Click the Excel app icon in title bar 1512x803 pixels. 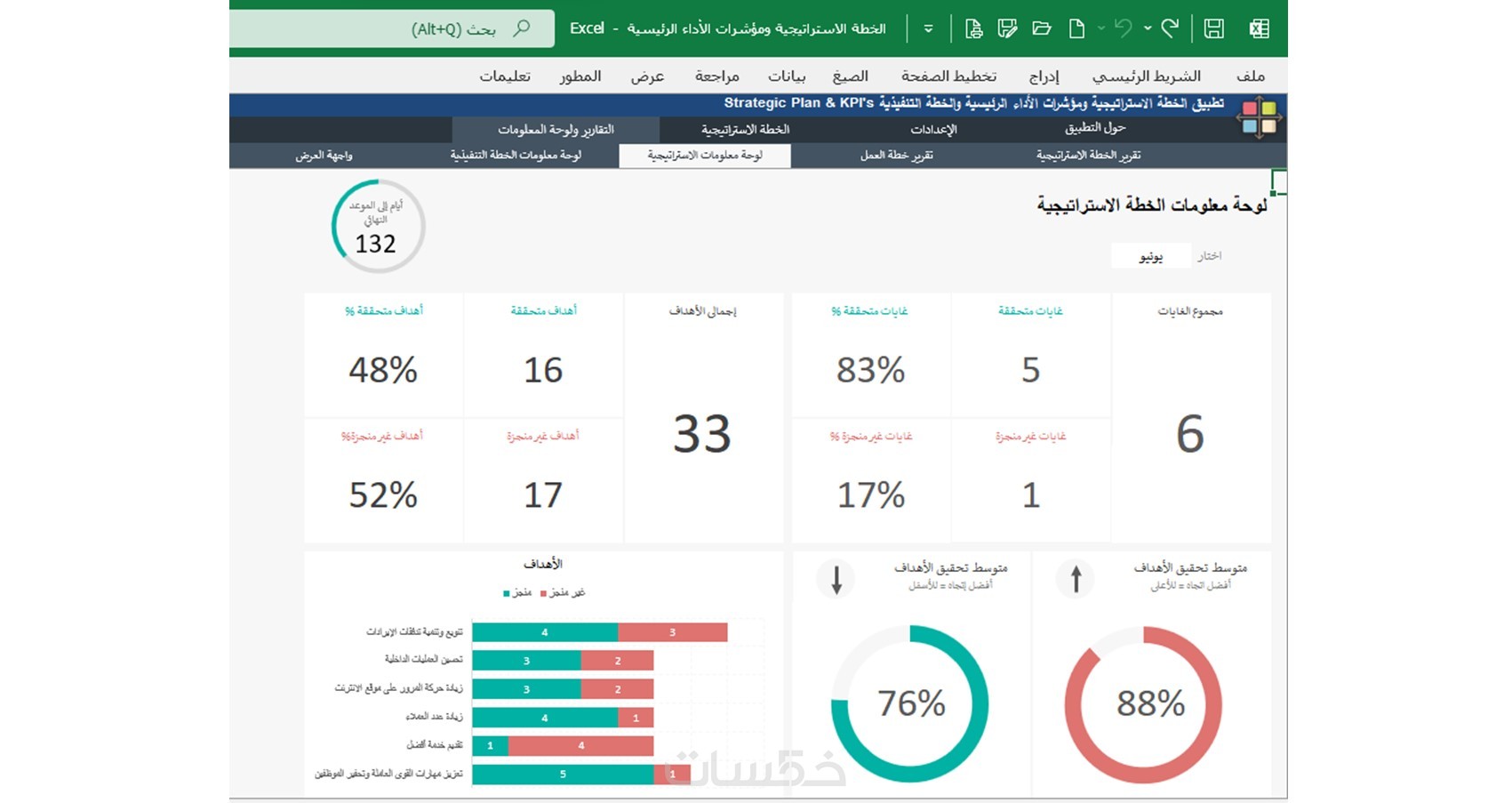click(1259, 28)
